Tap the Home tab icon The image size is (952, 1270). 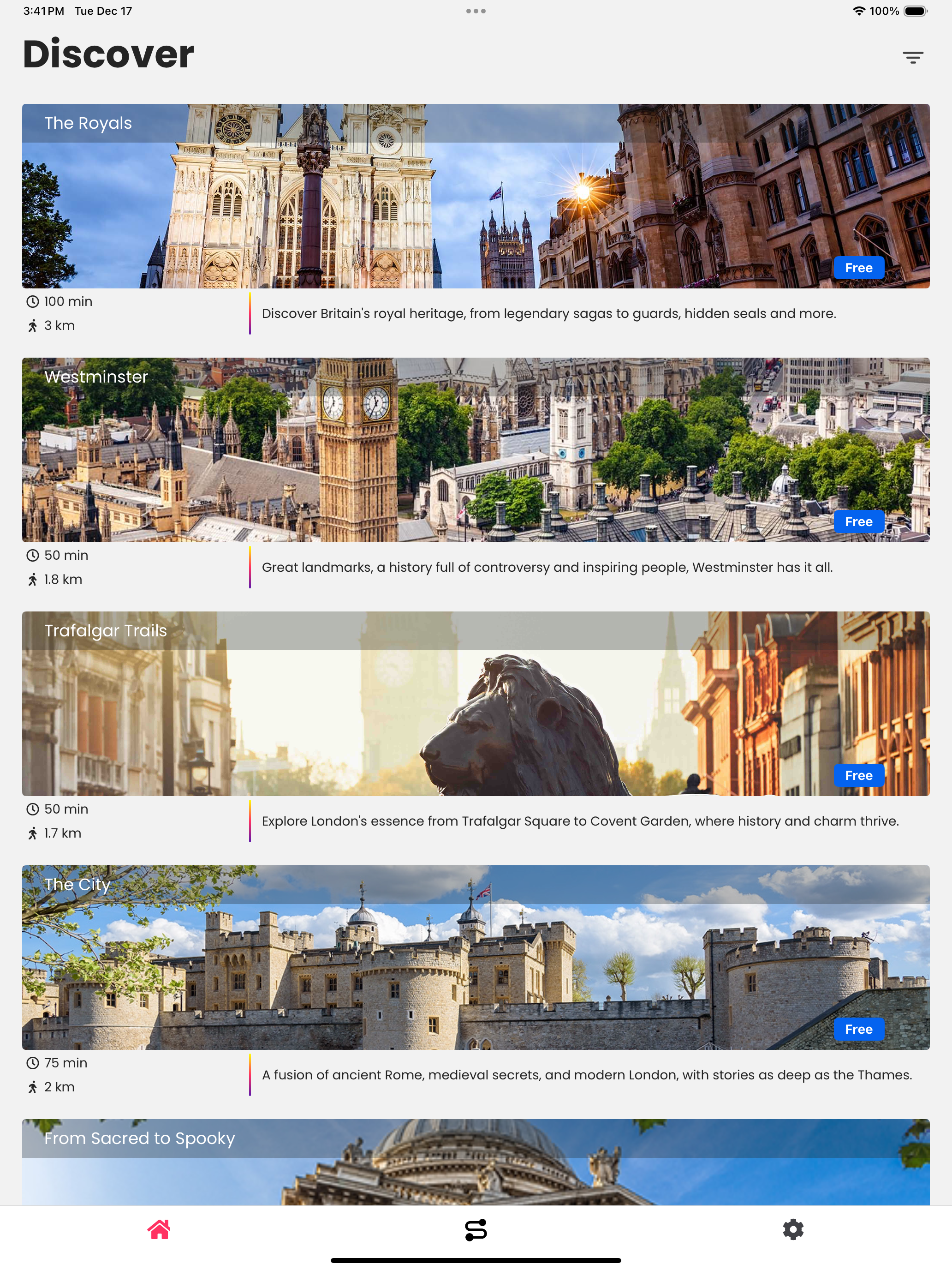tap(159, 1229)
